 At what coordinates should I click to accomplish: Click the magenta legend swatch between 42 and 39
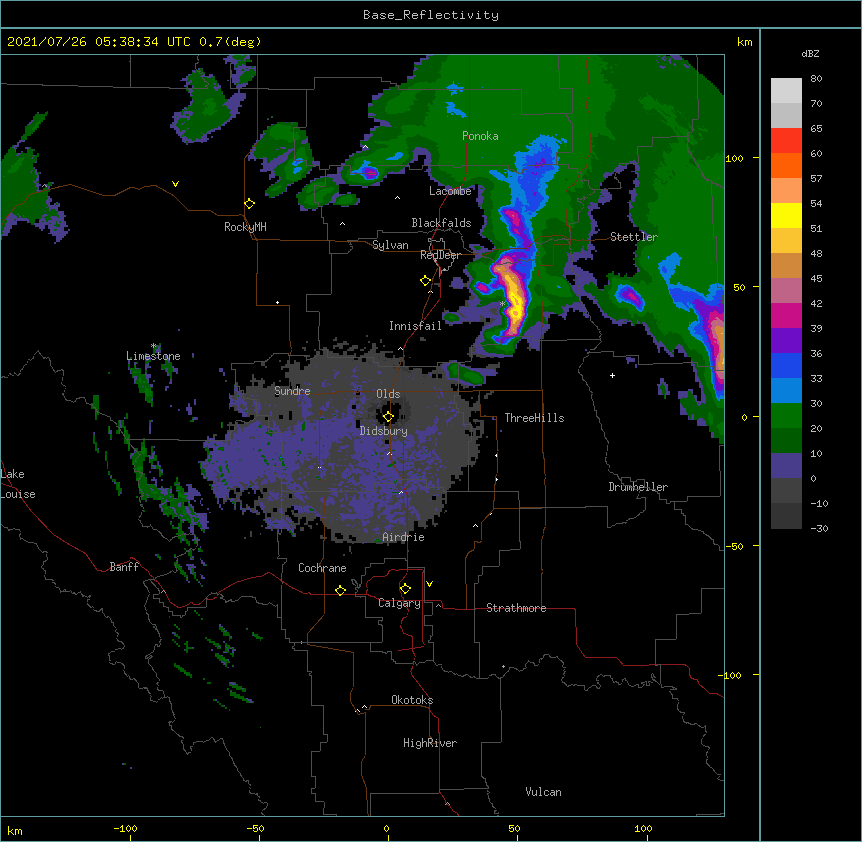[786, 315]
